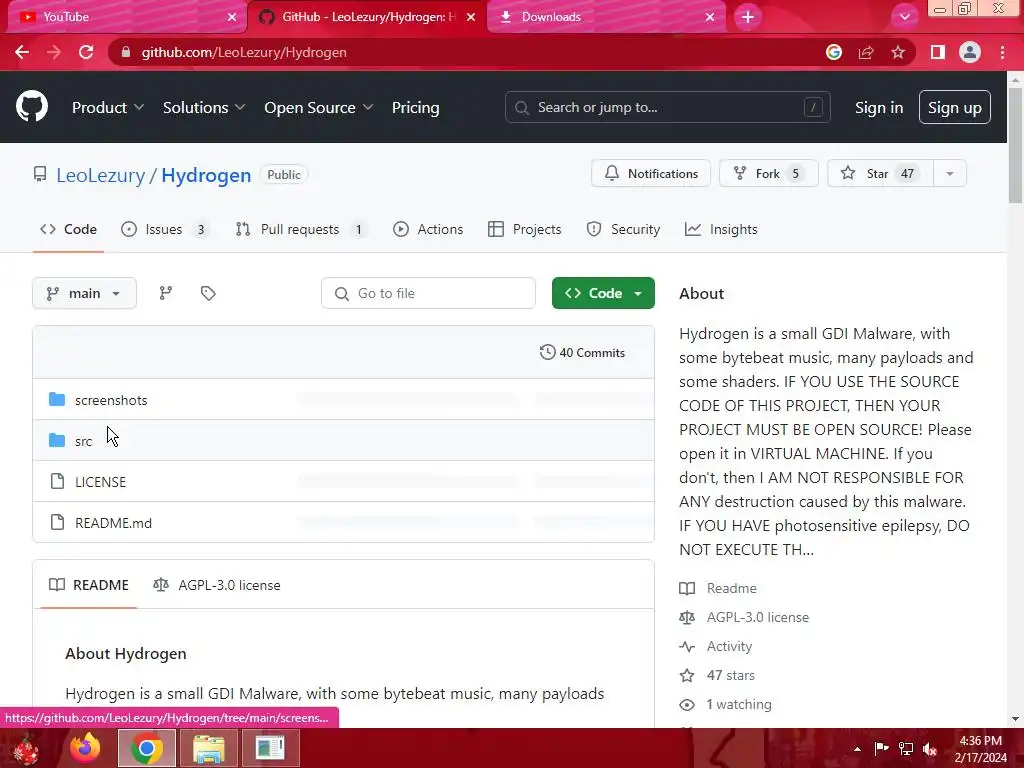This screenshot has width=1024, height=768.
Task: Close the Downloads tab
Action: click(710, 17)
